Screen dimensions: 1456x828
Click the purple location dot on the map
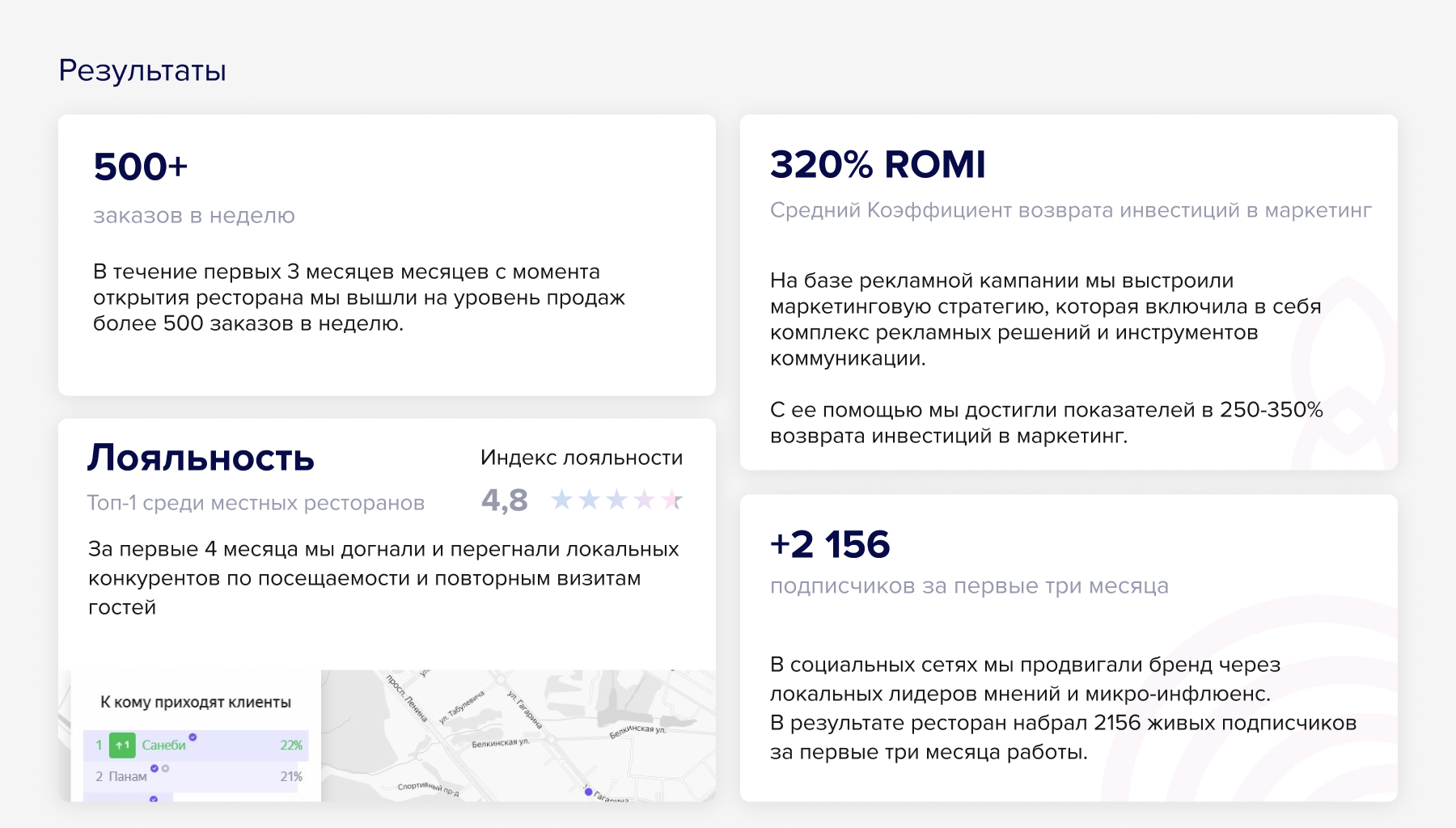(589, 792)
